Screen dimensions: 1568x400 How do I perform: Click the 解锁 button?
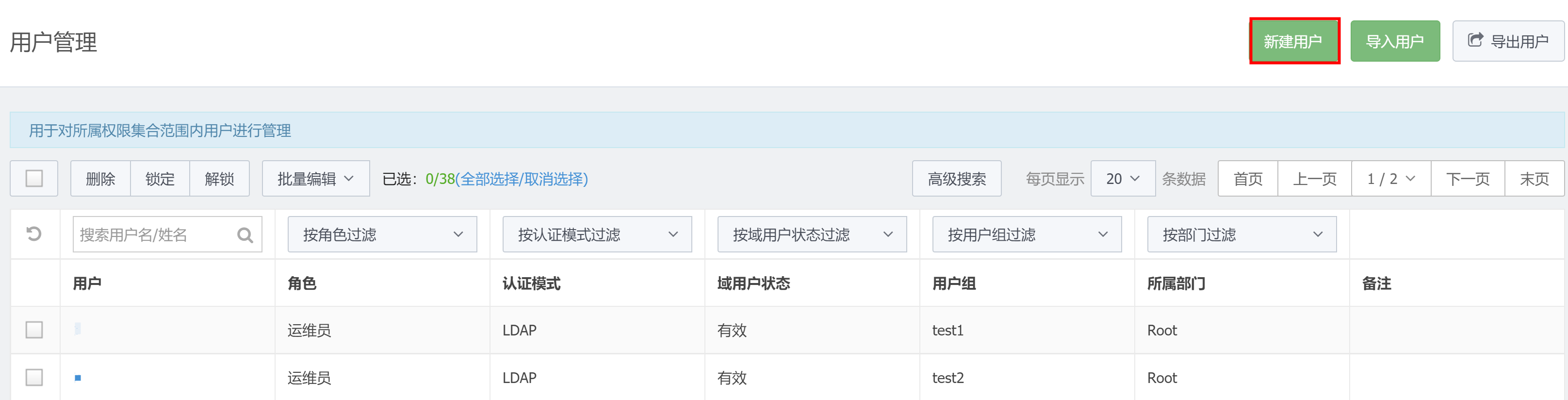click(x=220, y=178)
